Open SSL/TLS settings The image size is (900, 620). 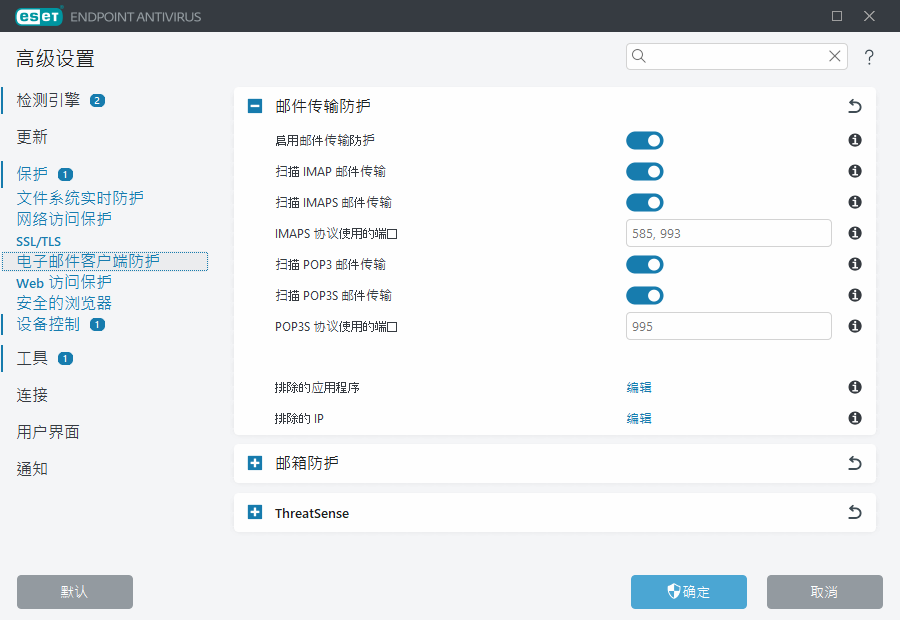coord(38,241)
